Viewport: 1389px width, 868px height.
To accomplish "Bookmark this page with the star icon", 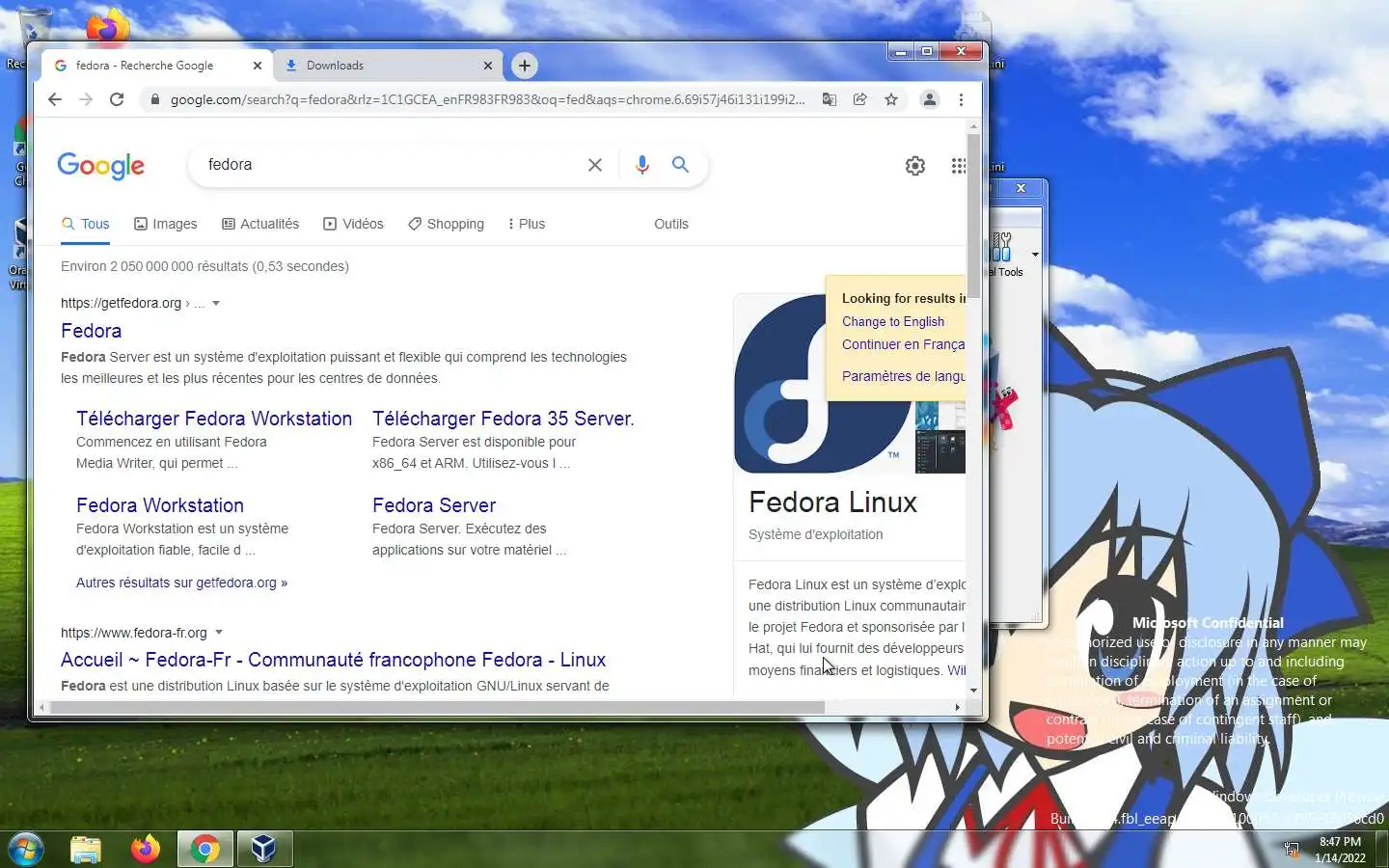I will tap(891, 99).
